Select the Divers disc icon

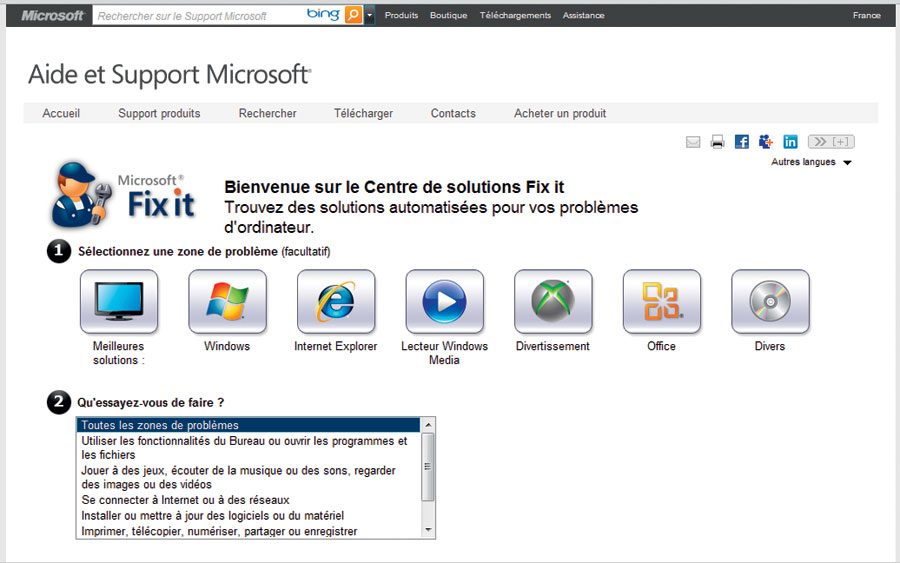click(x=770, y=301)
